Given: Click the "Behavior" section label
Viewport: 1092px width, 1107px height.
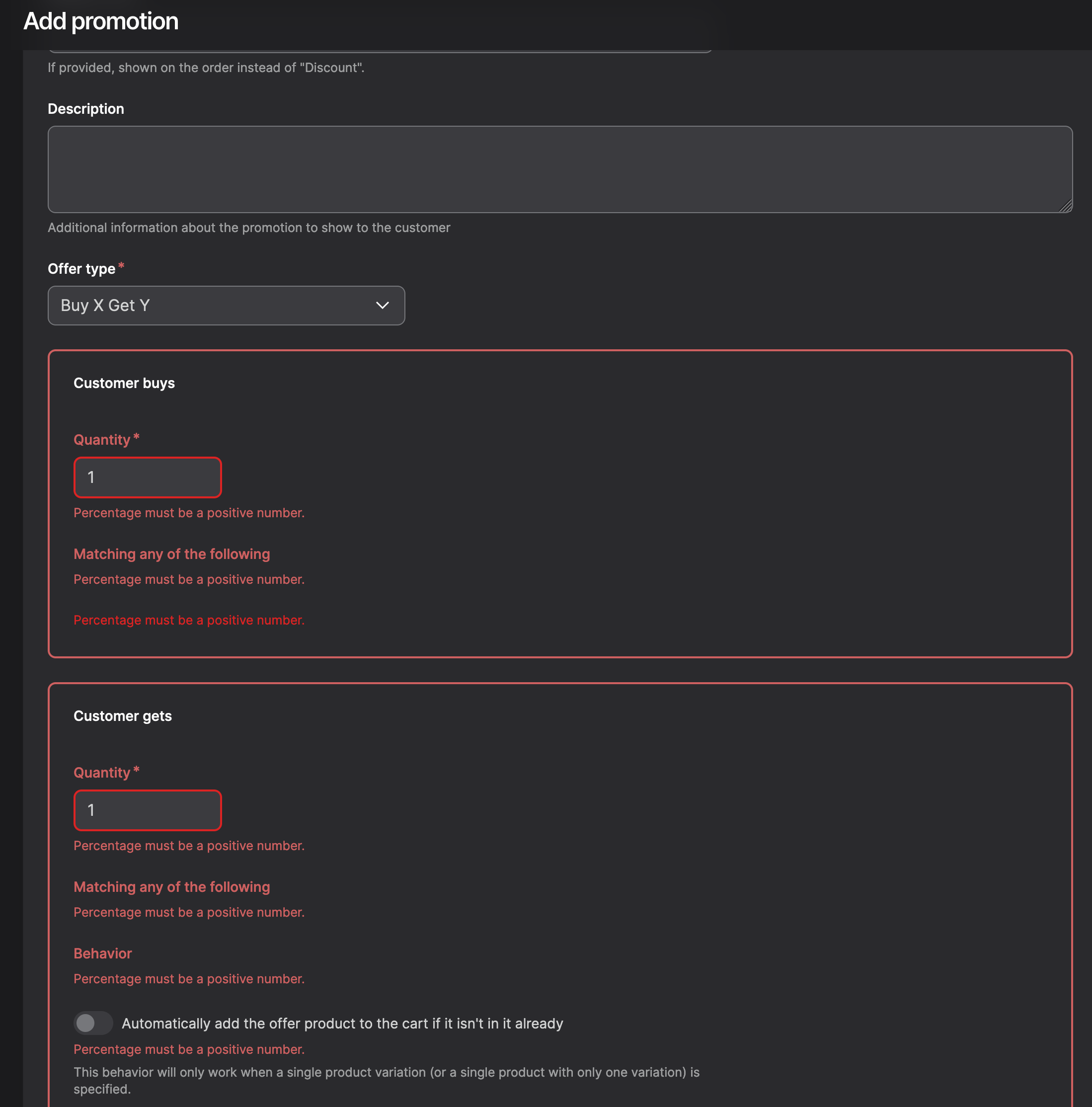Looking at the screenshot, I should (x=102, y=953).
